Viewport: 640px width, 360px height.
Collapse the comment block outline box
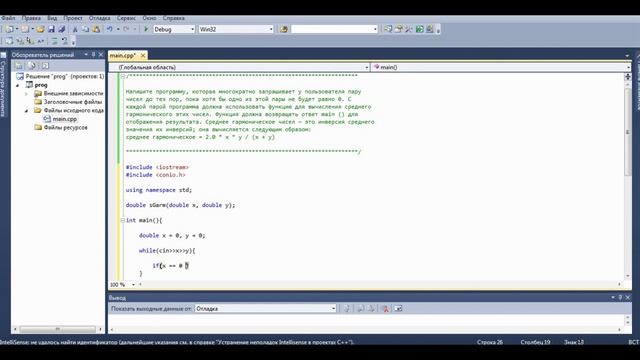pyautogui.click(x=122, y=76)
